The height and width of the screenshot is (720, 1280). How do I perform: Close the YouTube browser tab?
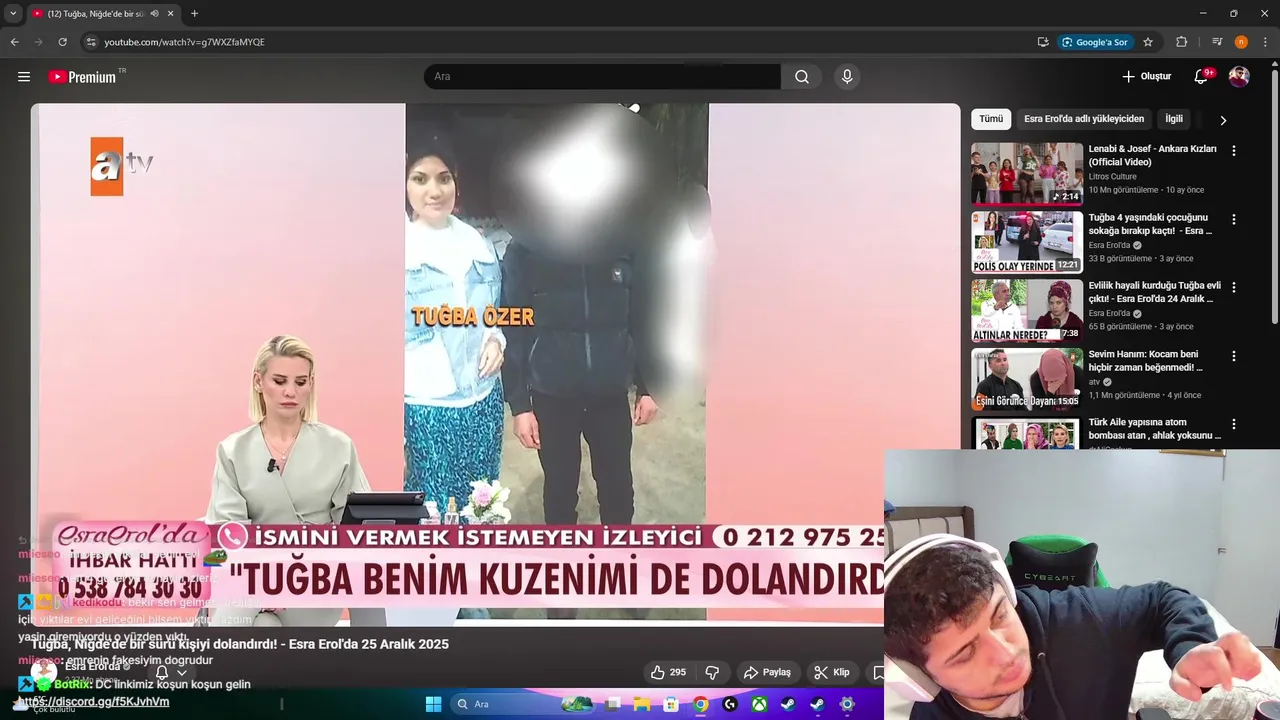171,14
